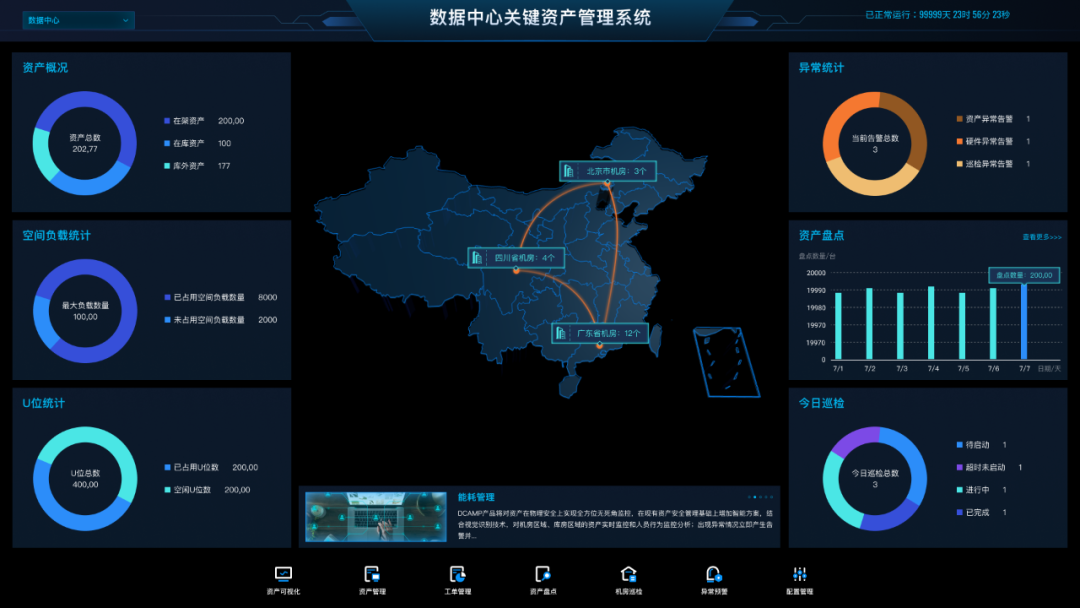This screenshot has width=1080, height=608.
Task: Click the 能耗管理 video thumbnail
Action: click(x=375, y=518)
